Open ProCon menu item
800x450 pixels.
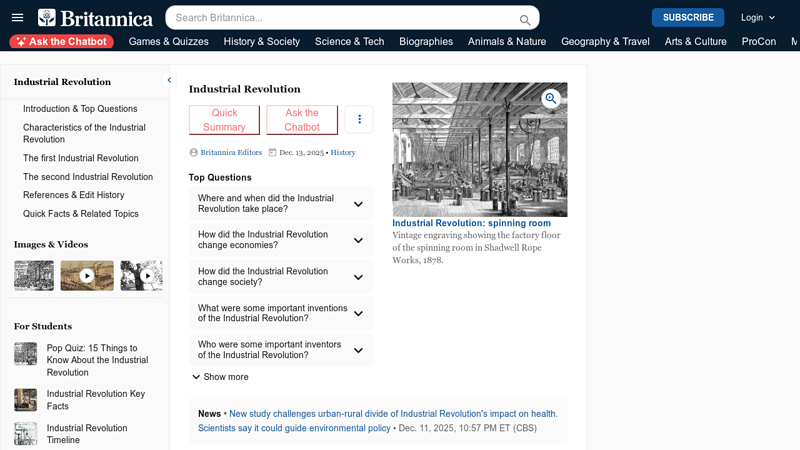(759, 42)
